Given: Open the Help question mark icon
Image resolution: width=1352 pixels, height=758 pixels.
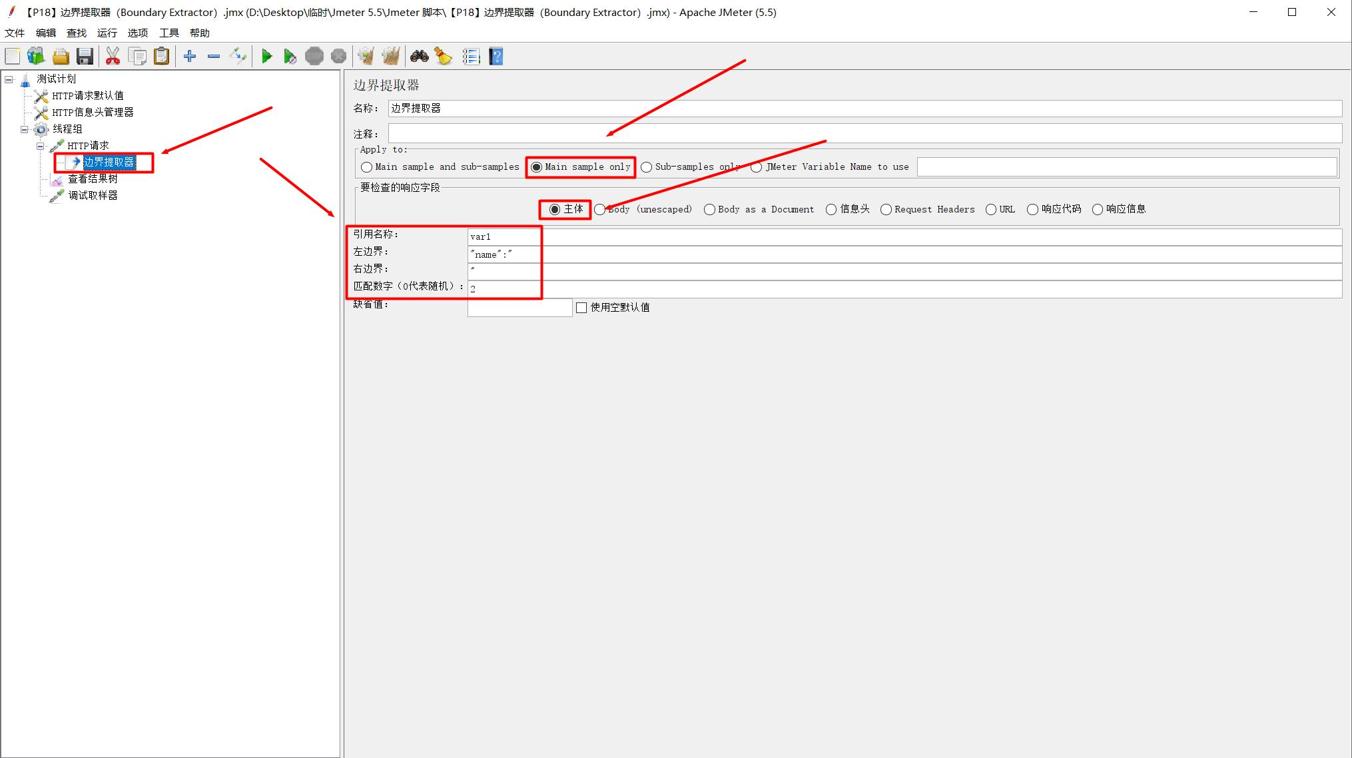Looking at the screenshot, I should pos(496,57).
